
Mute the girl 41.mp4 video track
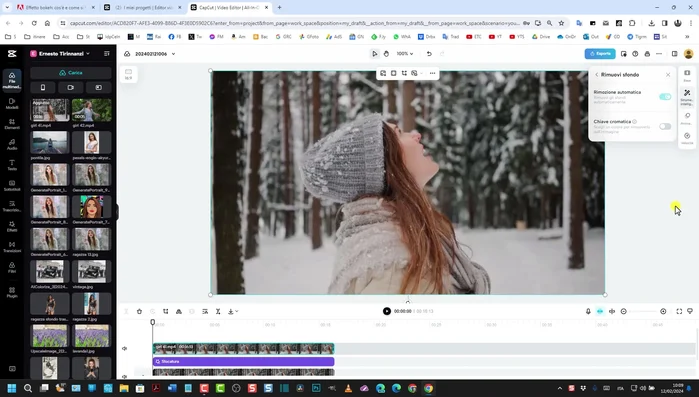click(x=124, y=348)
